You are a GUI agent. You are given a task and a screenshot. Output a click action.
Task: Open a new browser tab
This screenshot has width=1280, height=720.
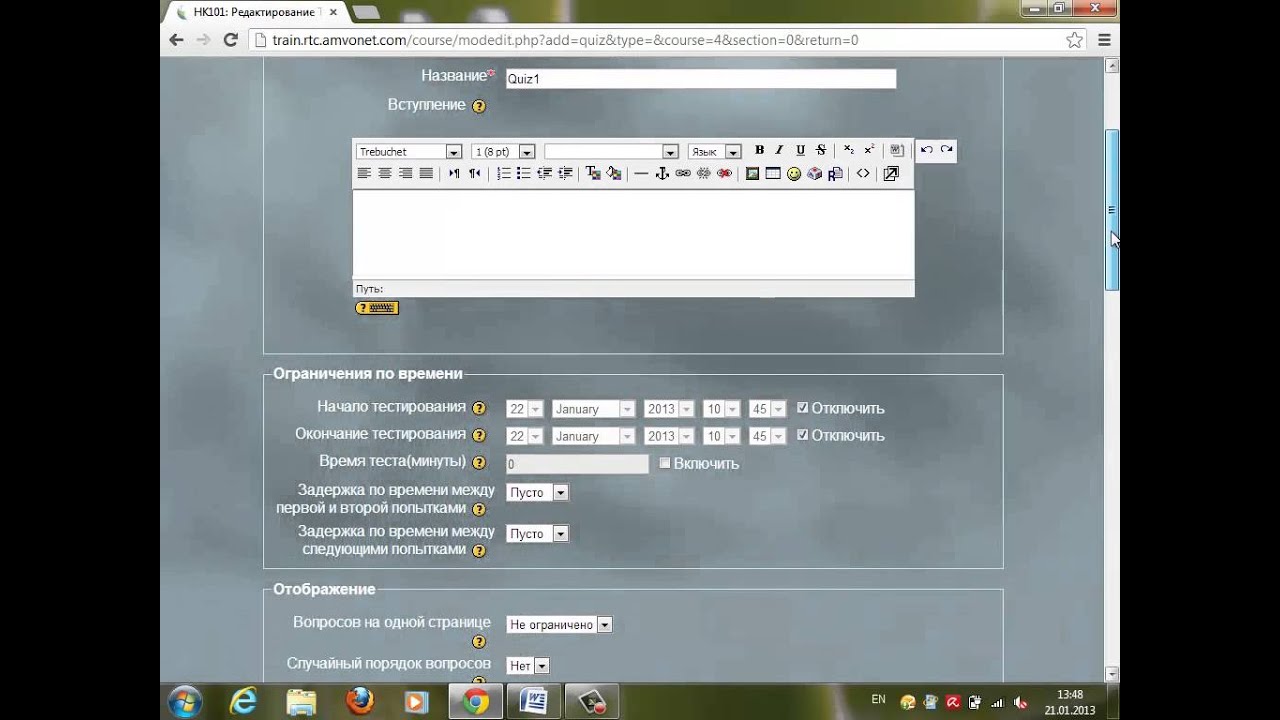pyautogui.click(x=366, y=12)
